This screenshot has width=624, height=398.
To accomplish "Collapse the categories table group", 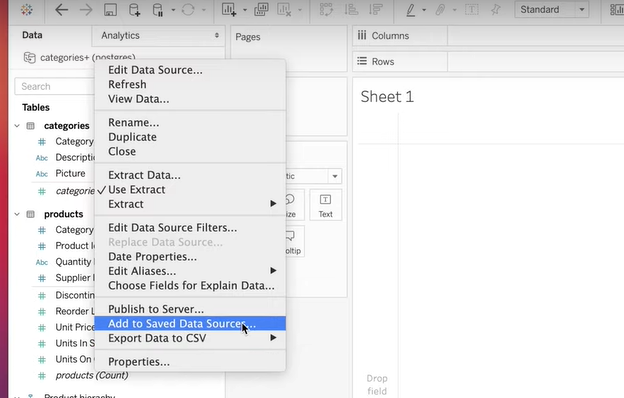I will pyautogui.click(x=17, y=126).
